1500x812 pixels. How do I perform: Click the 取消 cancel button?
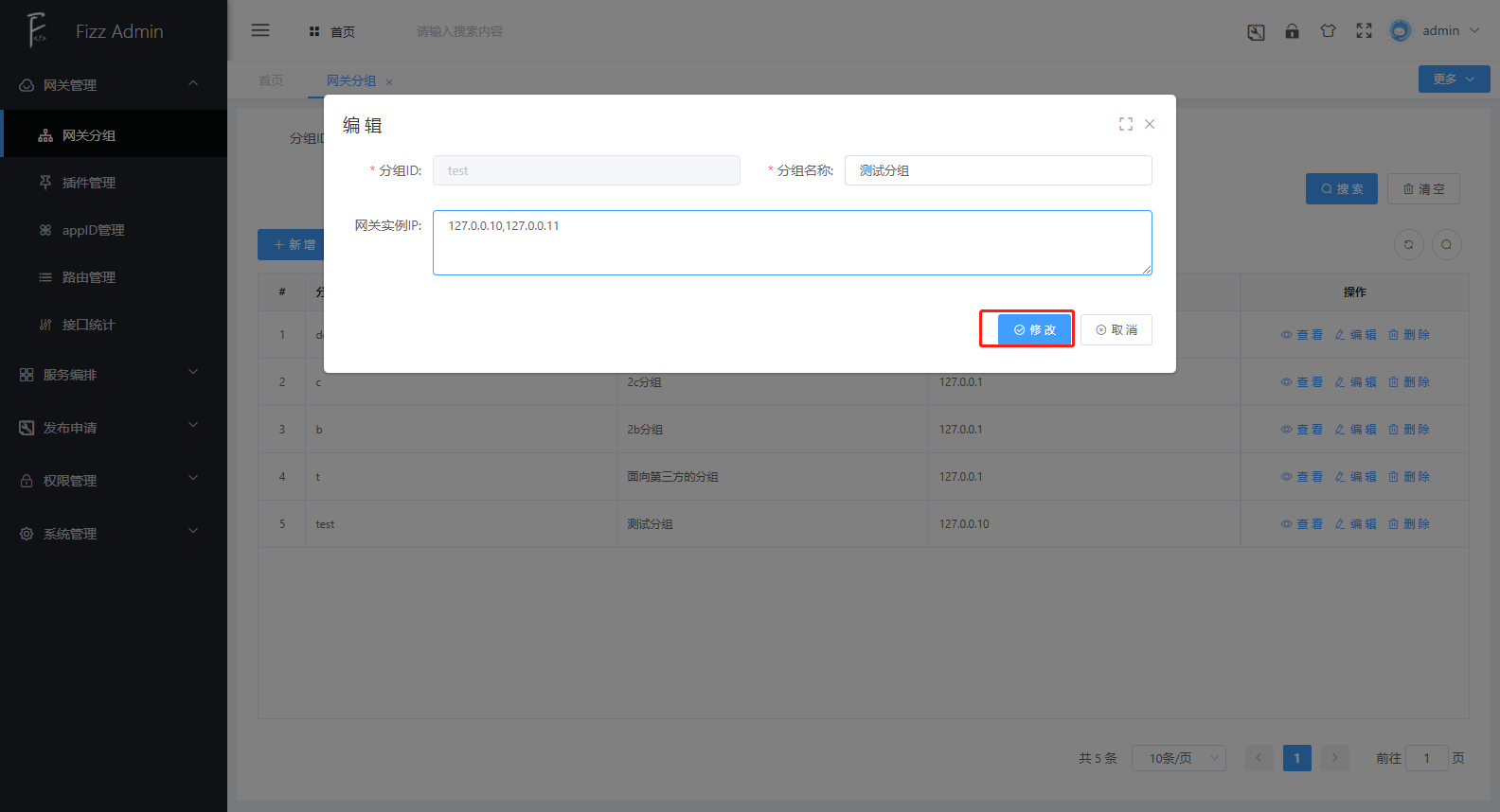pos(1116,329)
